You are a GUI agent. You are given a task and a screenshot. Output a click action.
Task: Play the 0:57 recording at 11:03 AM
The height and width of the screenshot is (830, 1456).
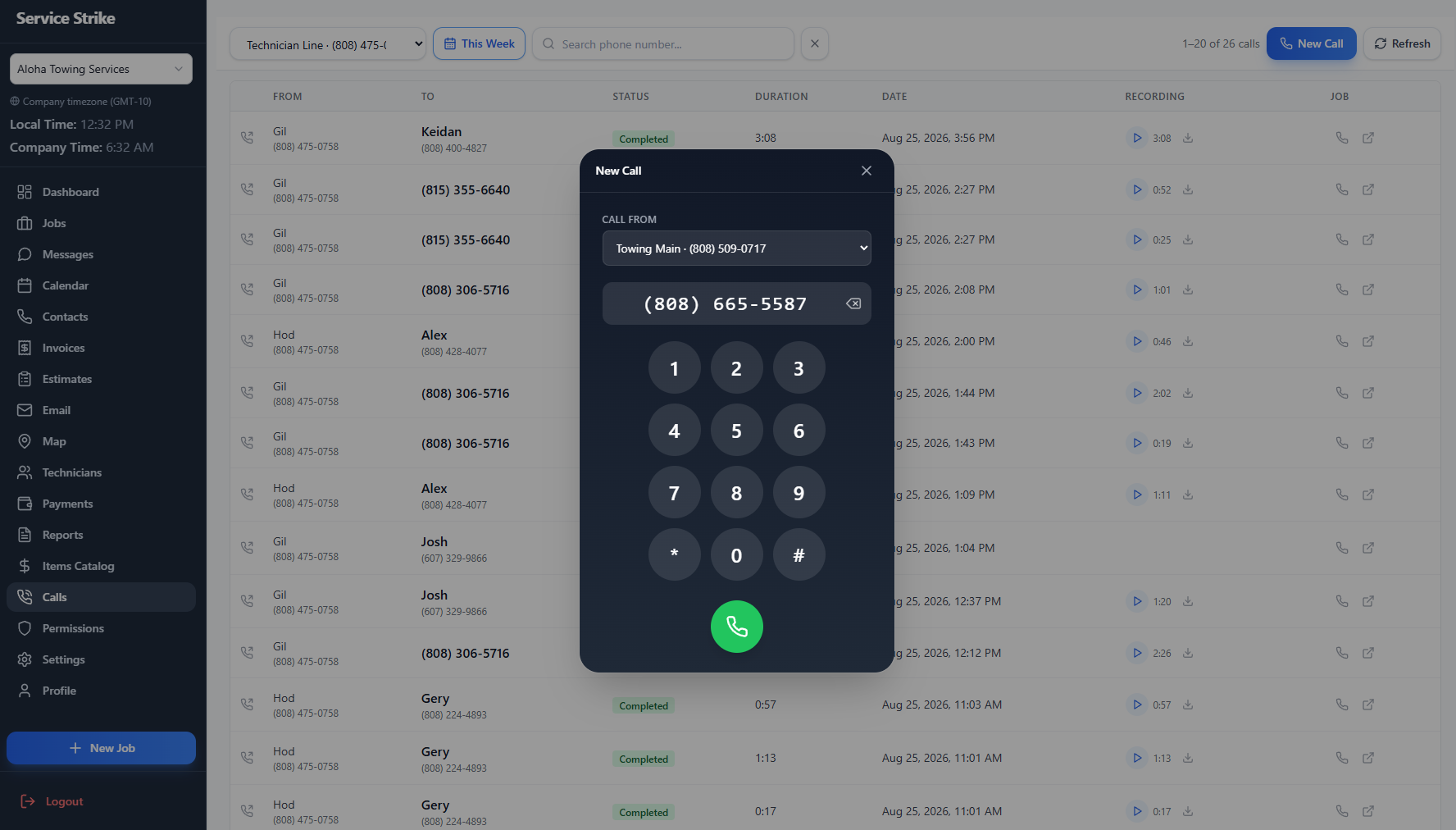[1137, 705]
